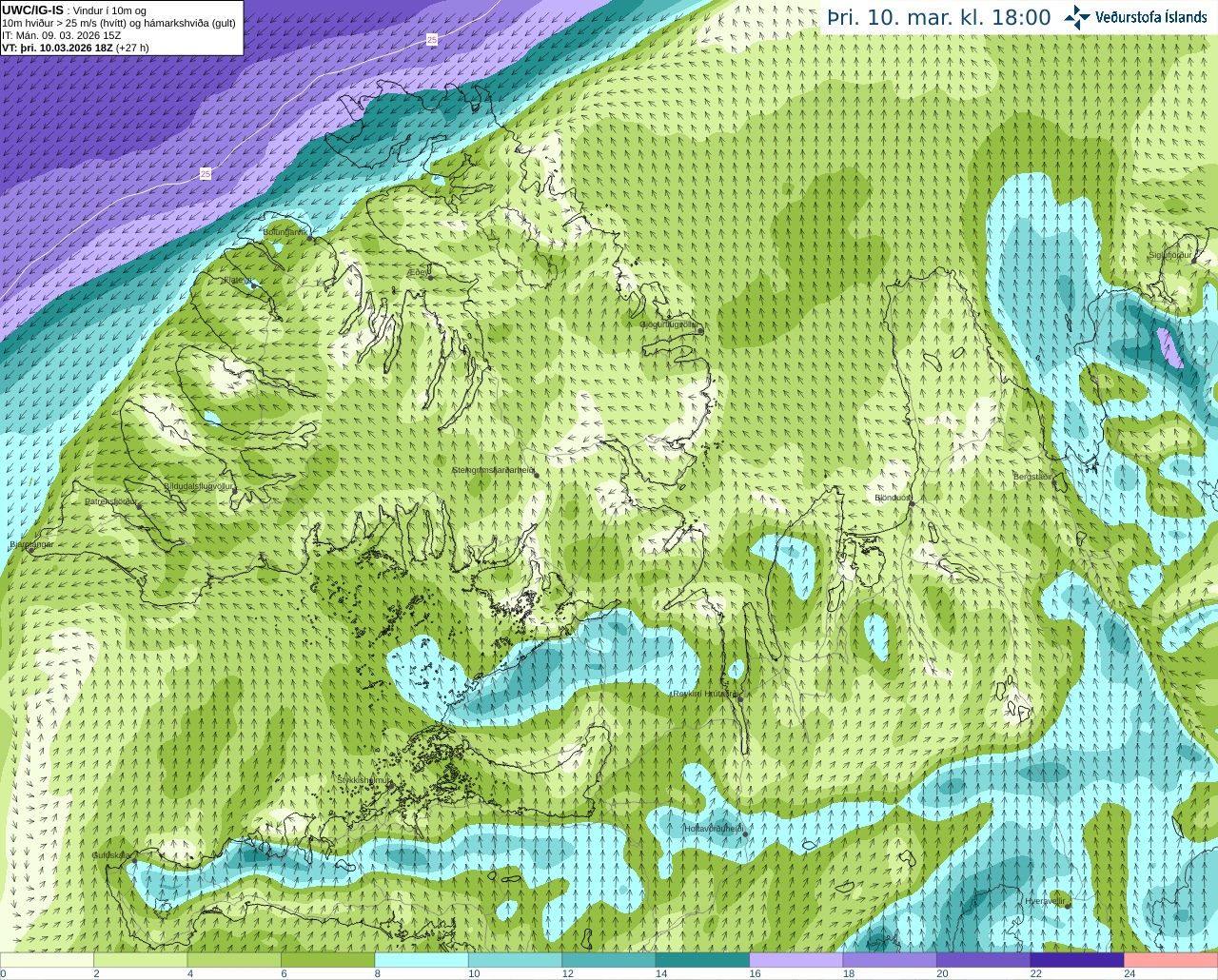Viewport: 1218px width, 980px height.
Task: Click the 20–22 m/s violet legend swatch
Action: point(984,960)
